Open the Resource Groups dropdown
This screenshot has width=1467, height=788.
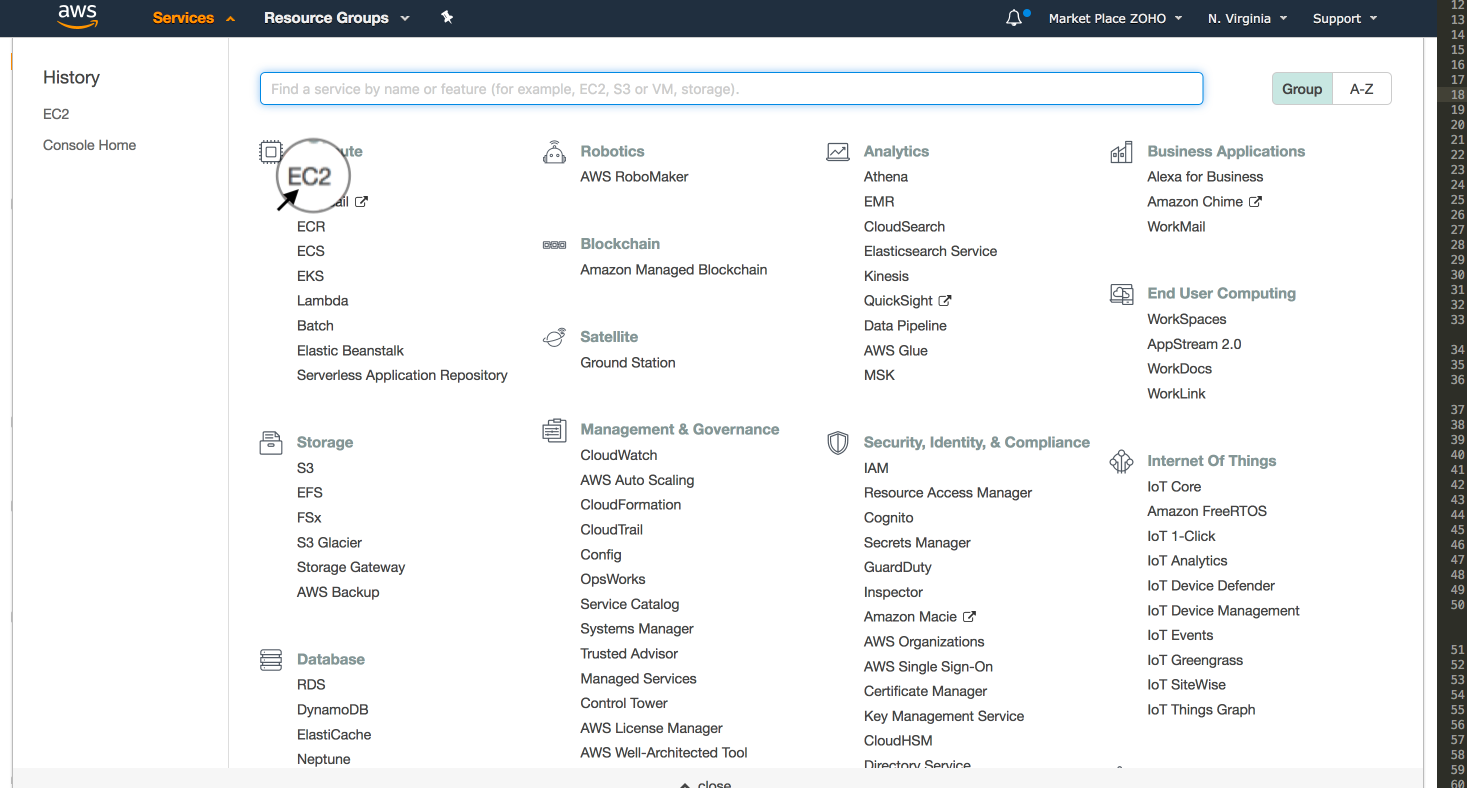(x=337, y=18)
